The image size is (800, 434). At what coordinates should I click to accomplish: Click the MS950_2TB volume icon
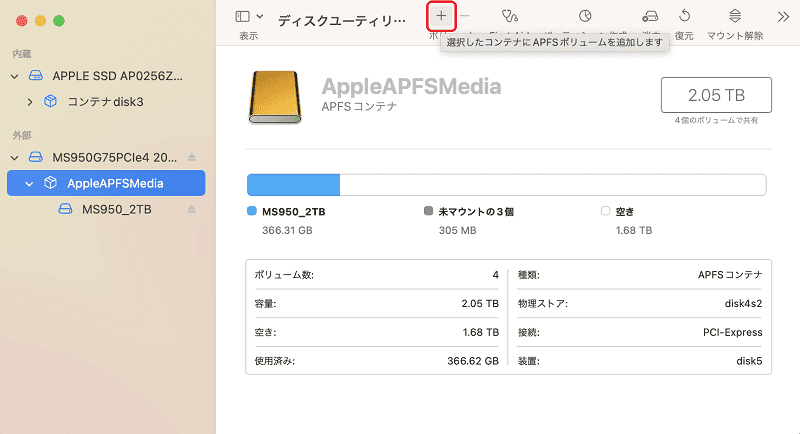(65, 209)
